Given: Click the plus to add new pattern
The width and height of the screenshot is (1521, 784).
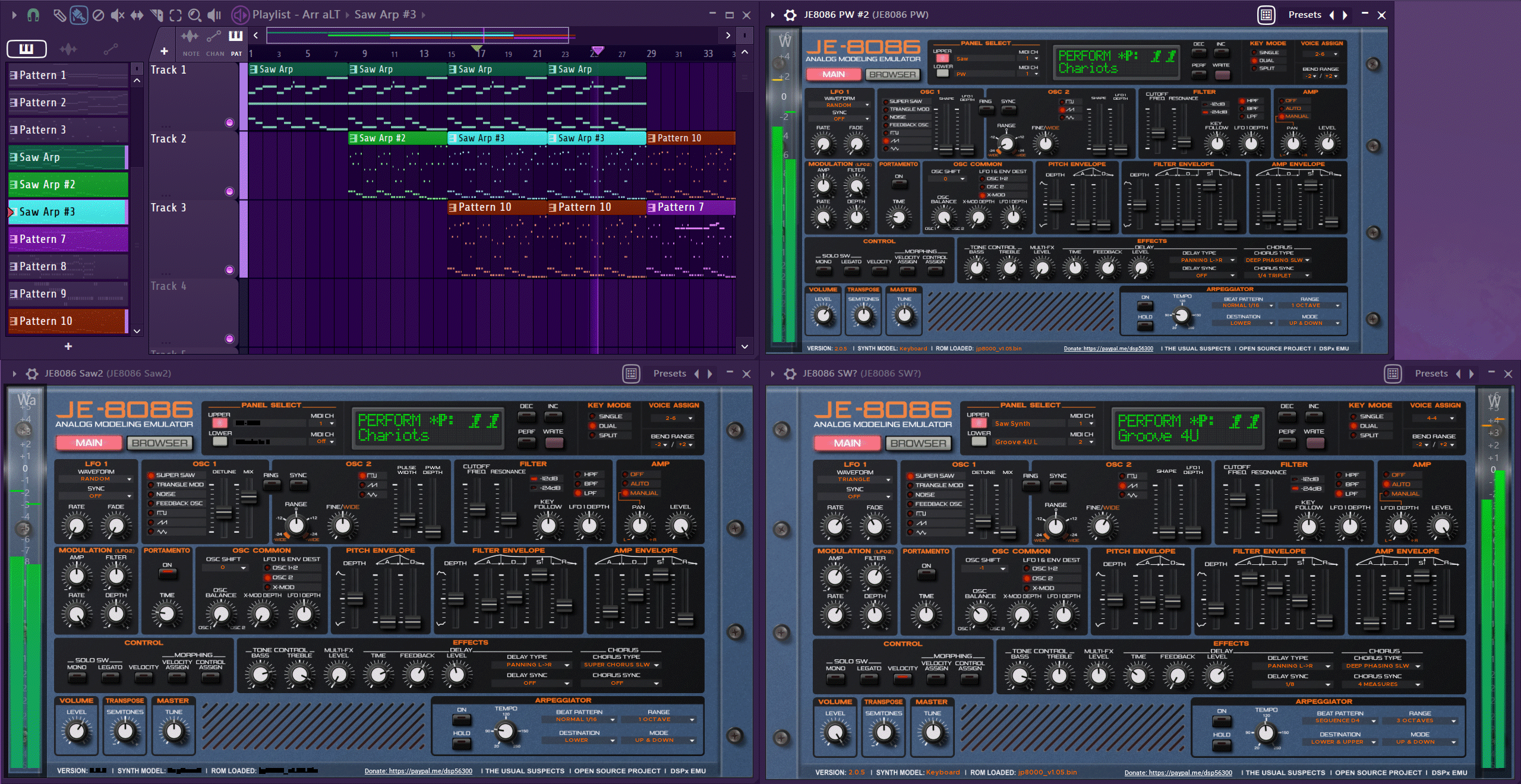Looking at the screenshot, I should pos(68,346).
